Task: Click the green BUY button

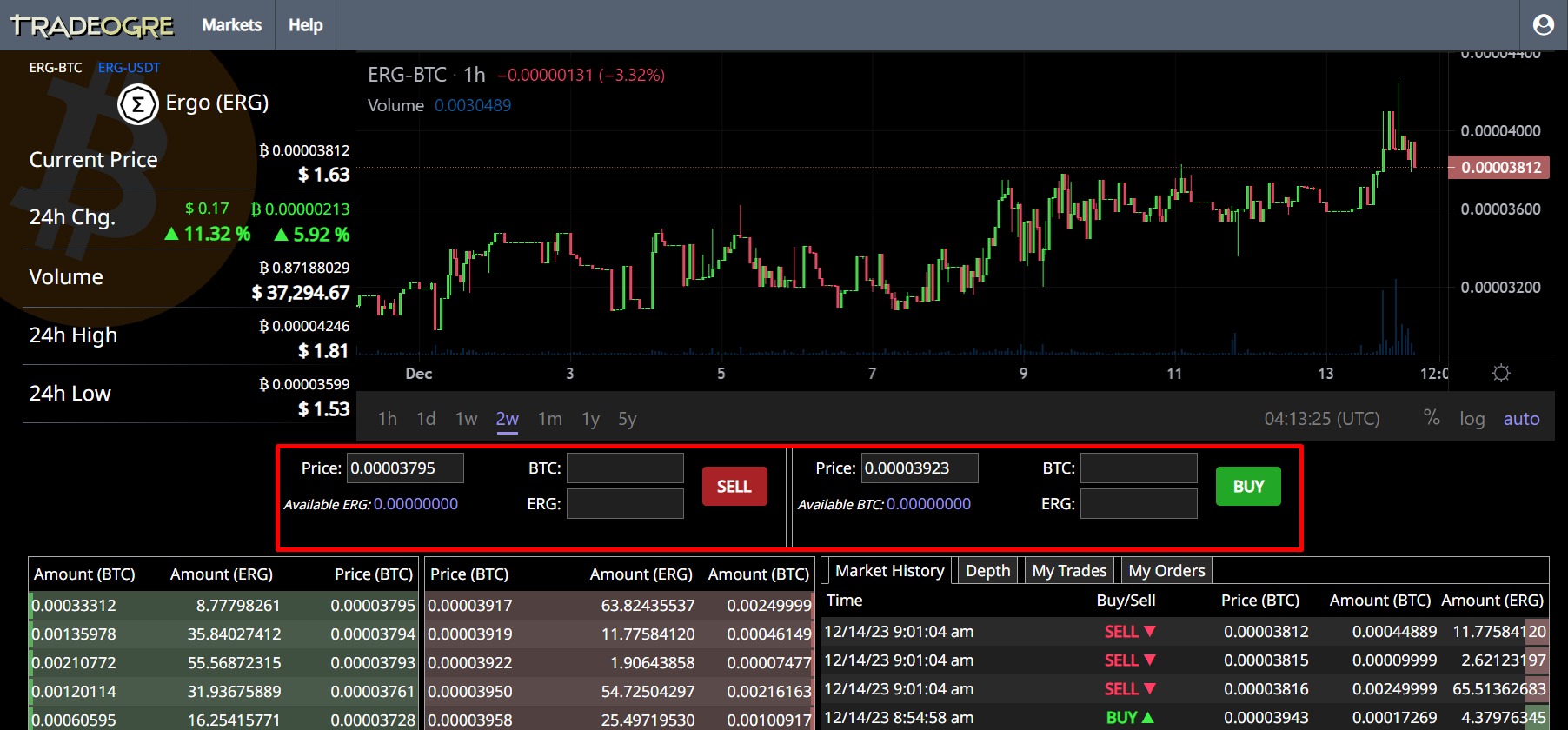Action: [x=1248, y=487]
